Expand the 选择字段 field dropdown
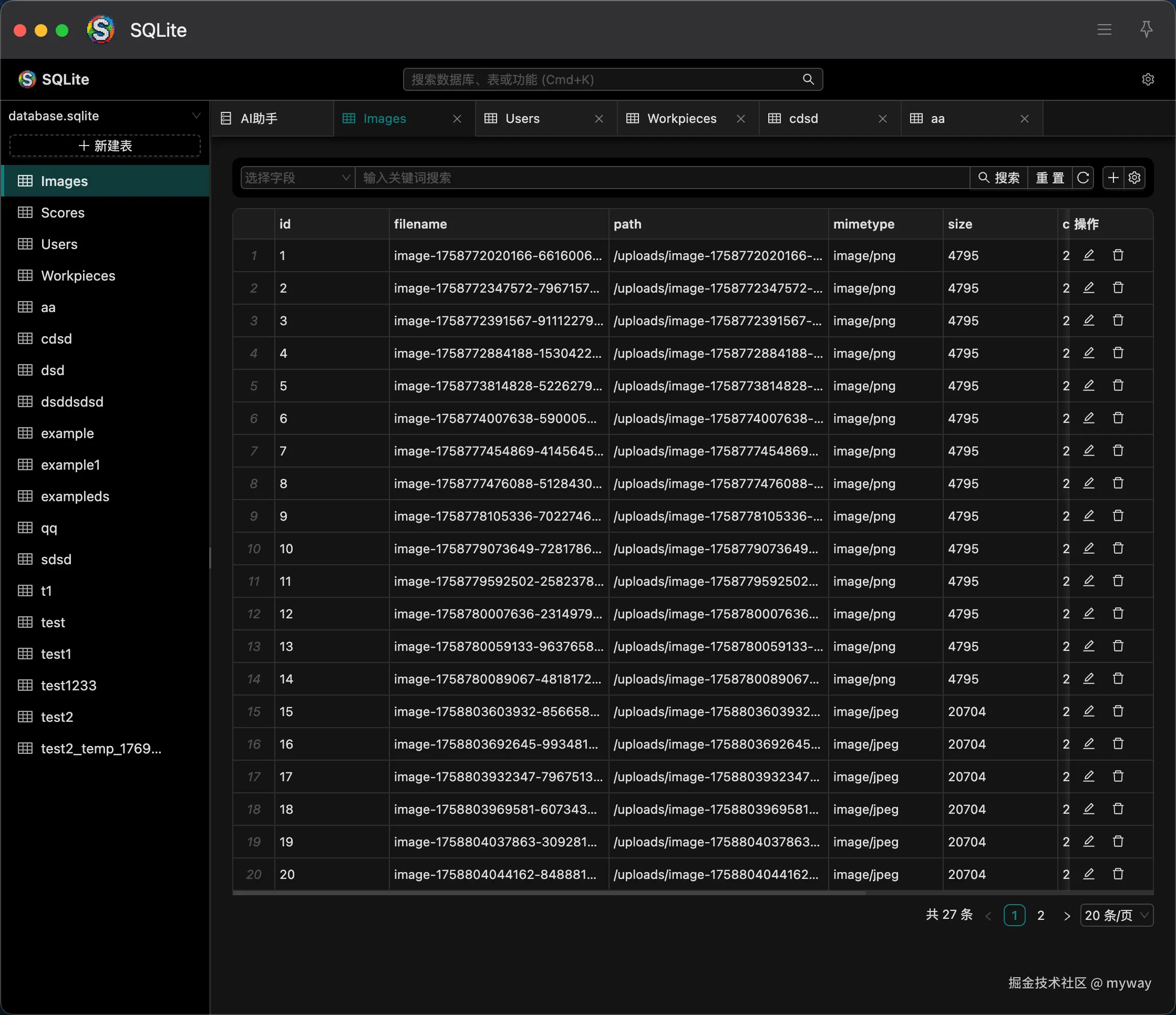This screenshot has height=1015, width=1176. click(x=297, y=178)
